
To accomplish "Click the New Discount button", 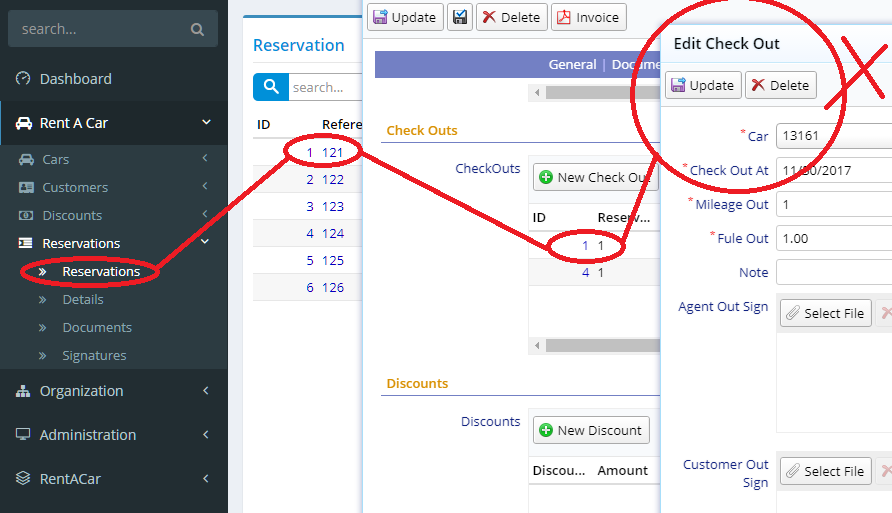I will 591,431.
